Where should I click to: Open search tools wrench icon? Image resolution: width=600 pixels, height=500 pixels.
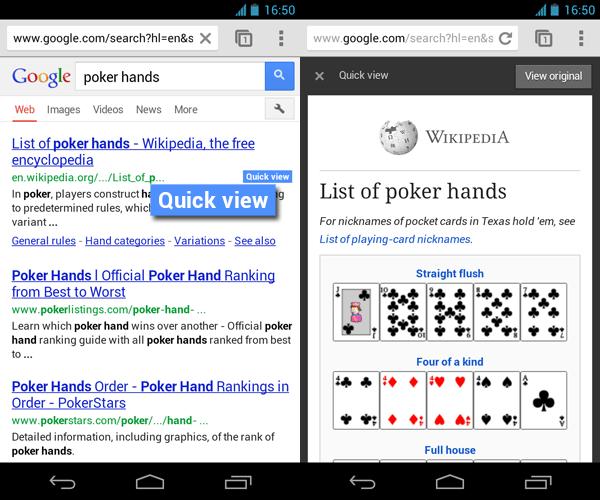279,109
